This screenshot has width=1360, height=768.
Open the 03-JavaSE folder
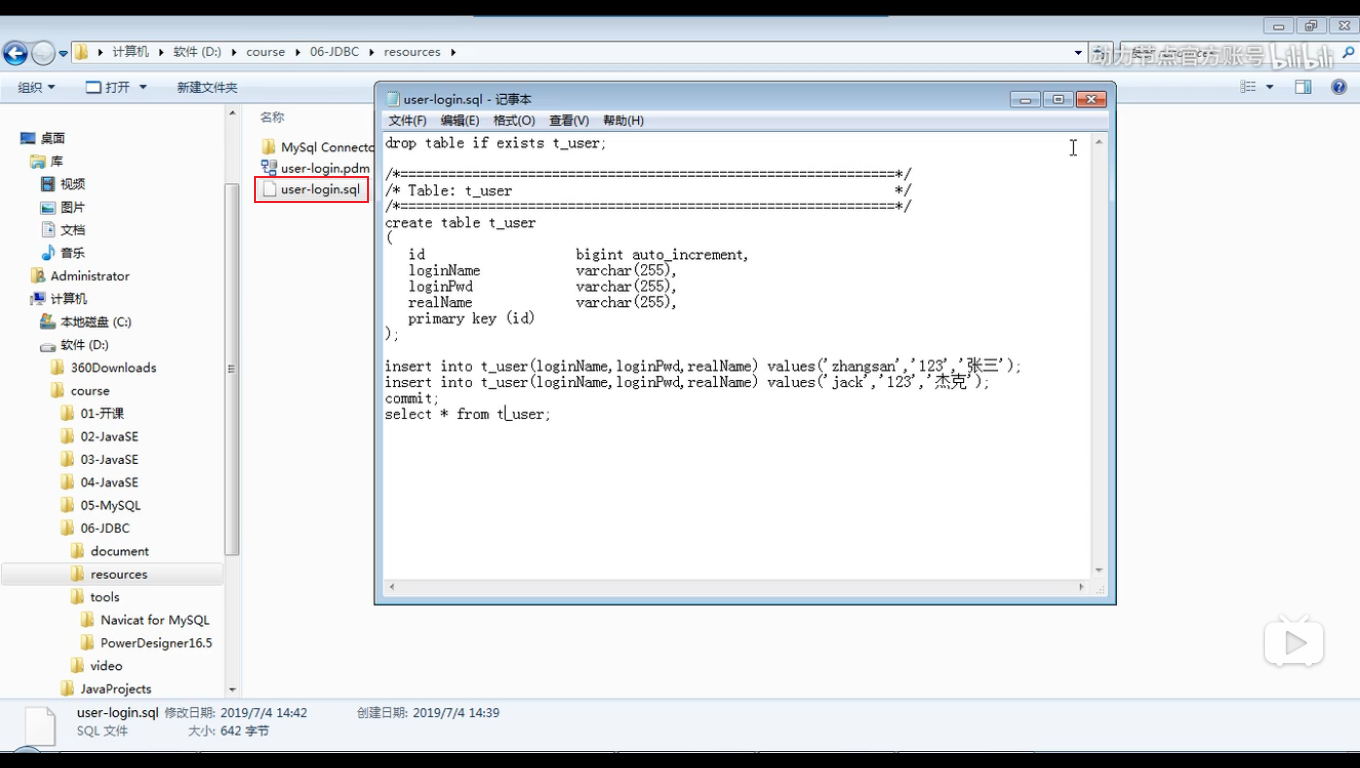pyautogui.click(x=100, y=459)
